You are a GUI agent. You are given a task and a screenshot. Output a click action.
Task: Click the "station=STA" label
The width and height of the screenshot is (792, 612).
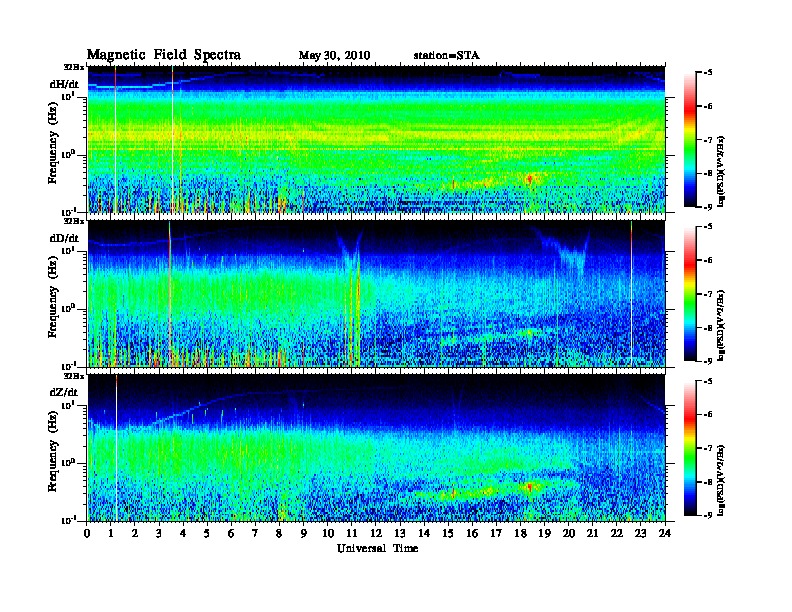446,56
